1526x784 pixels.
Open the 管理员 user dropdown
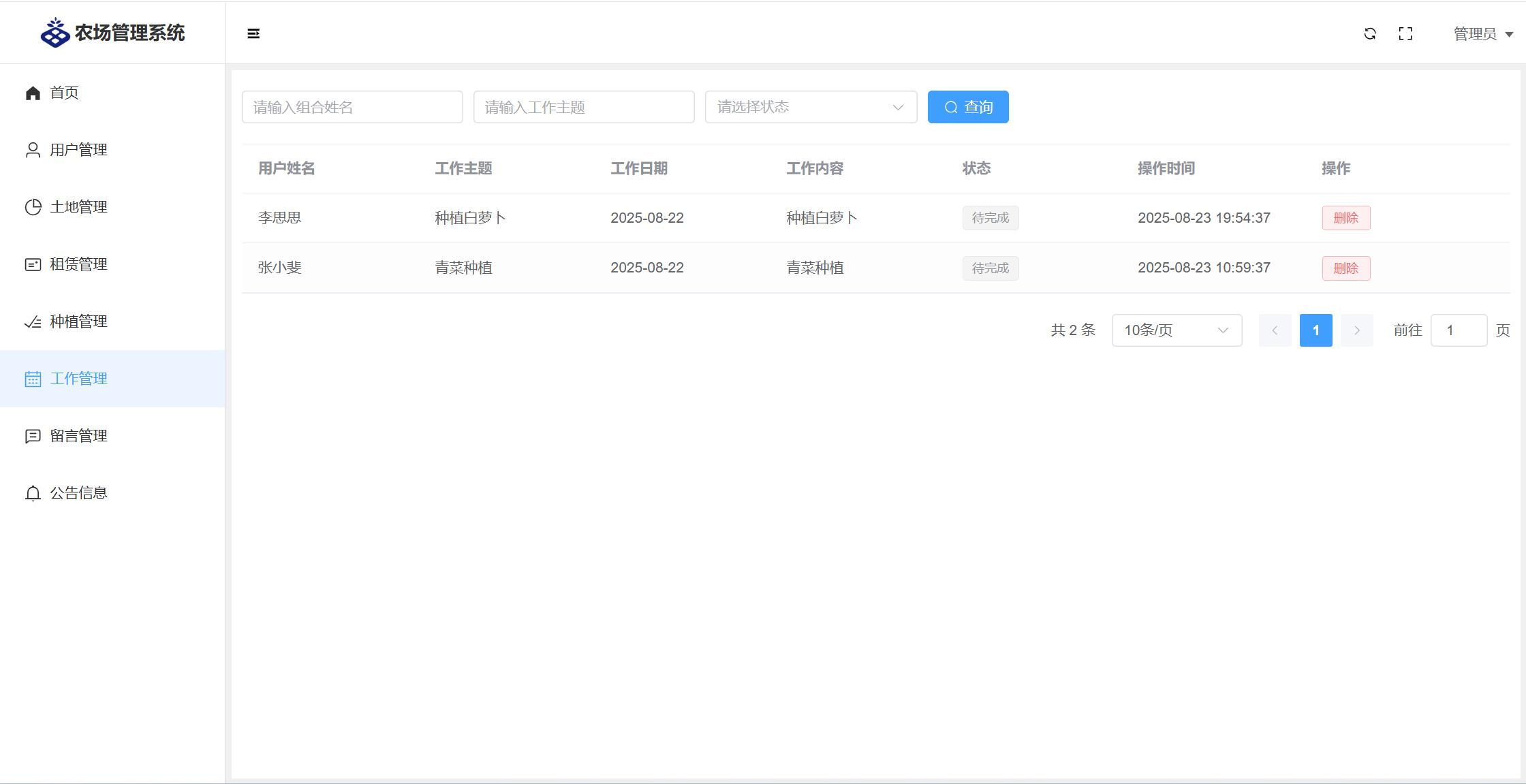(1483, 33)
